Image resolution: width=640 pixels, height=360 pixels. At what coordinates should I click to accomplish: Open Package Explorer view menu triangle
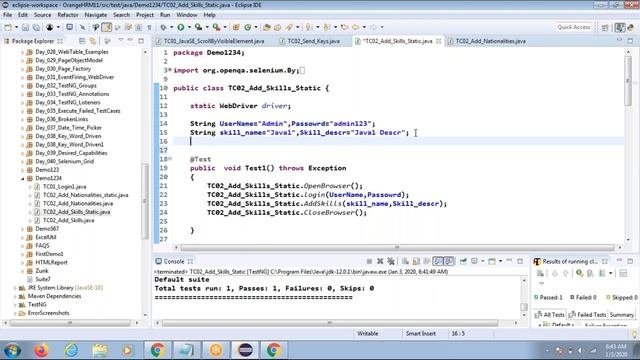[121, 40]
